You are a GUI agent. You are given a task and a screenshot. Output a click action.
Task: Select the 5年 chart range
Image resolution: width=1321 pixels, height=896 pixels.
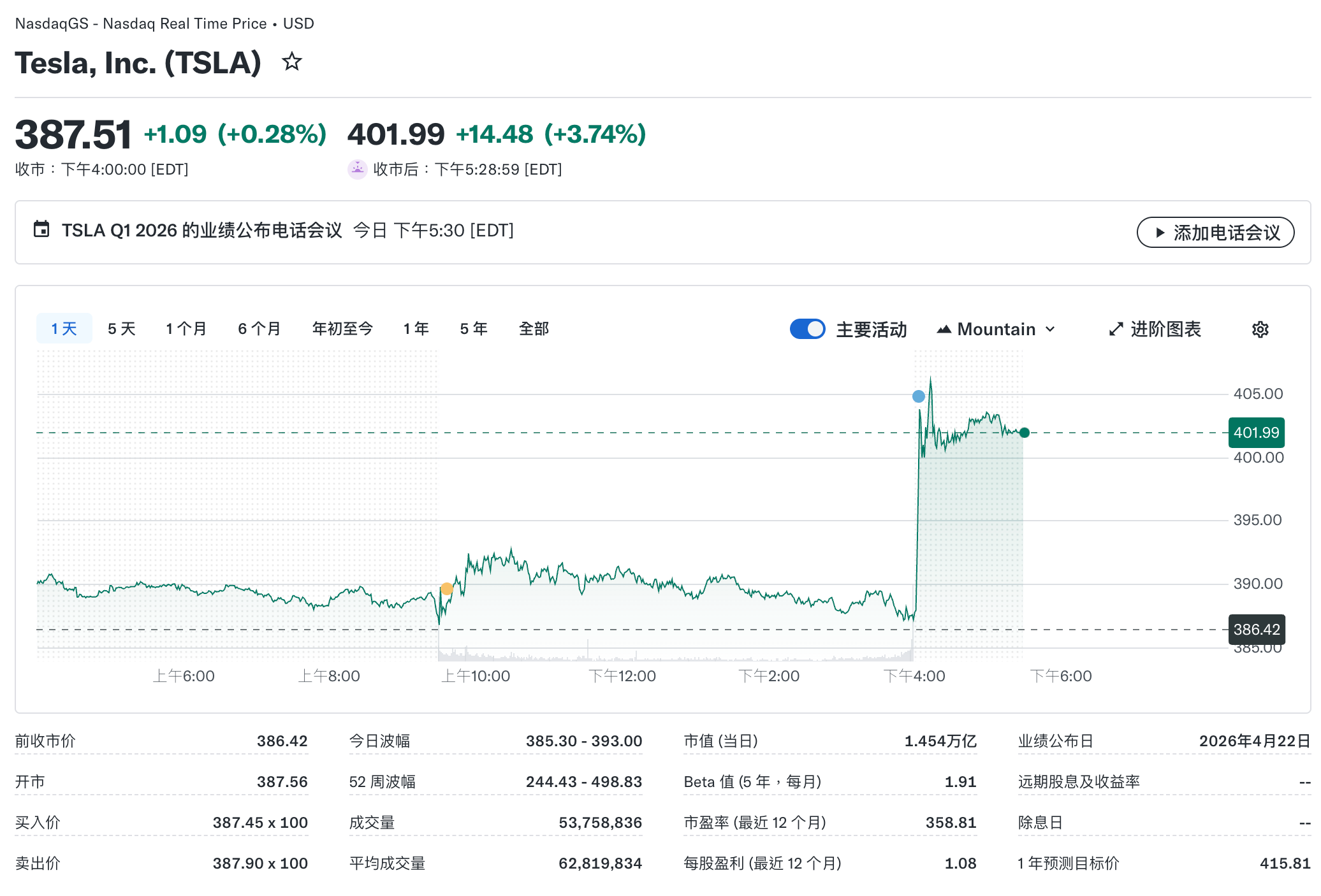[472, 328]
